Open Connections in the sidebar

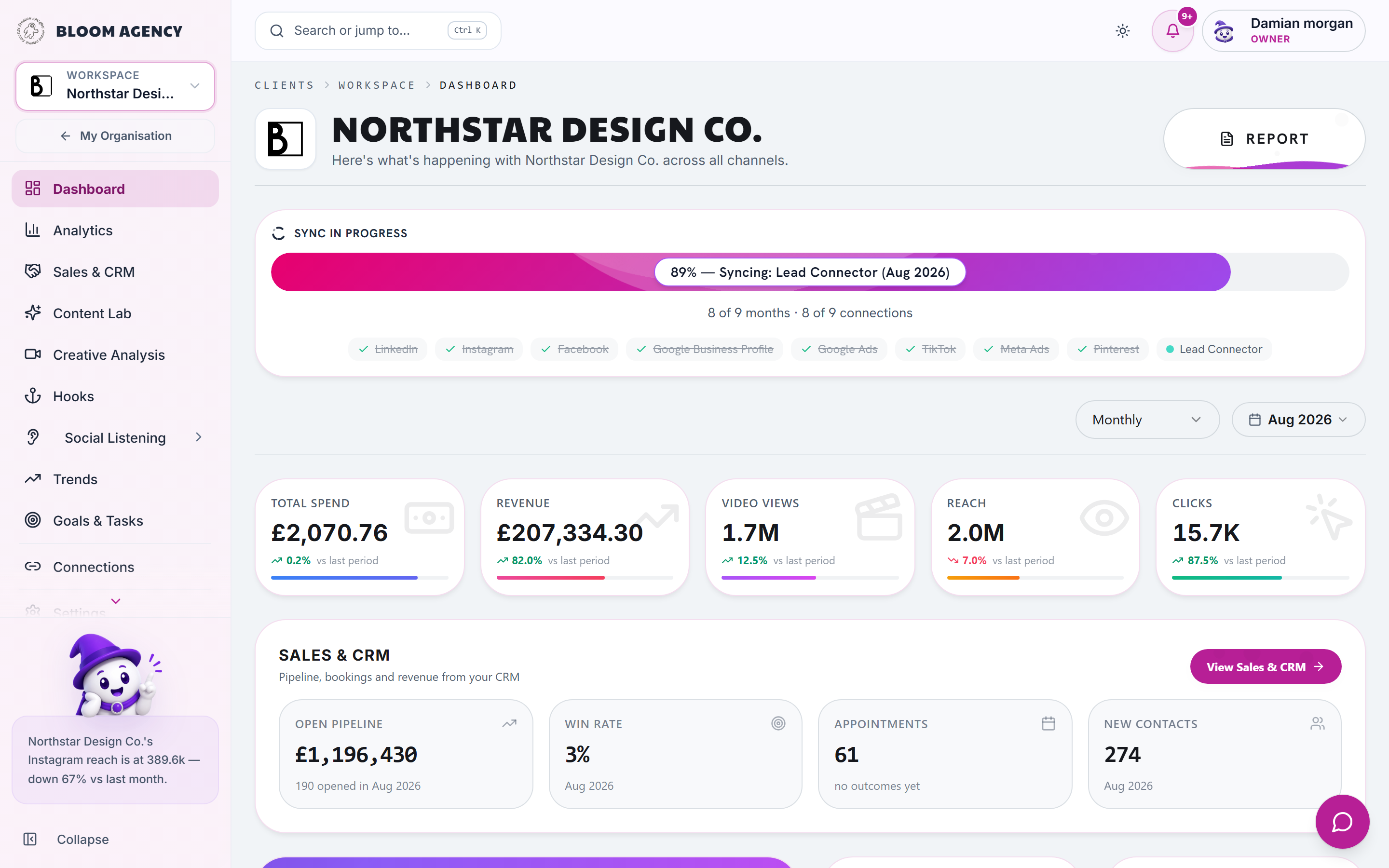pyautogui.click(x=115, y=567)
